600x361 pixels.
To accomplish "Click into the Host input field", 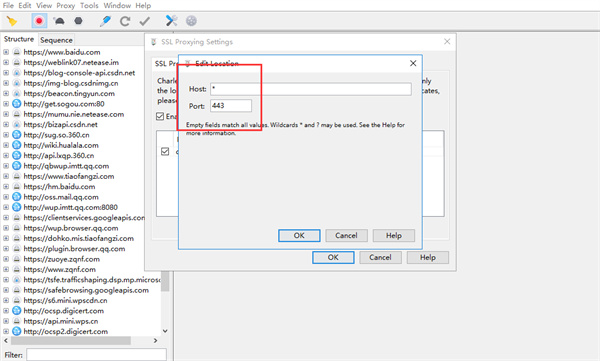I will click(x=311, y=89).
